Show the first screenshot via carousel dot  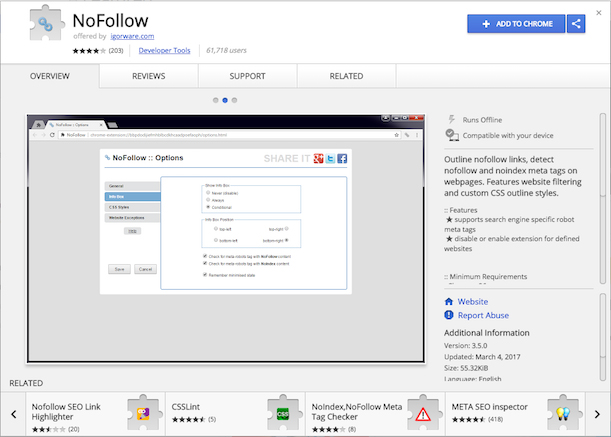[215, 100]
